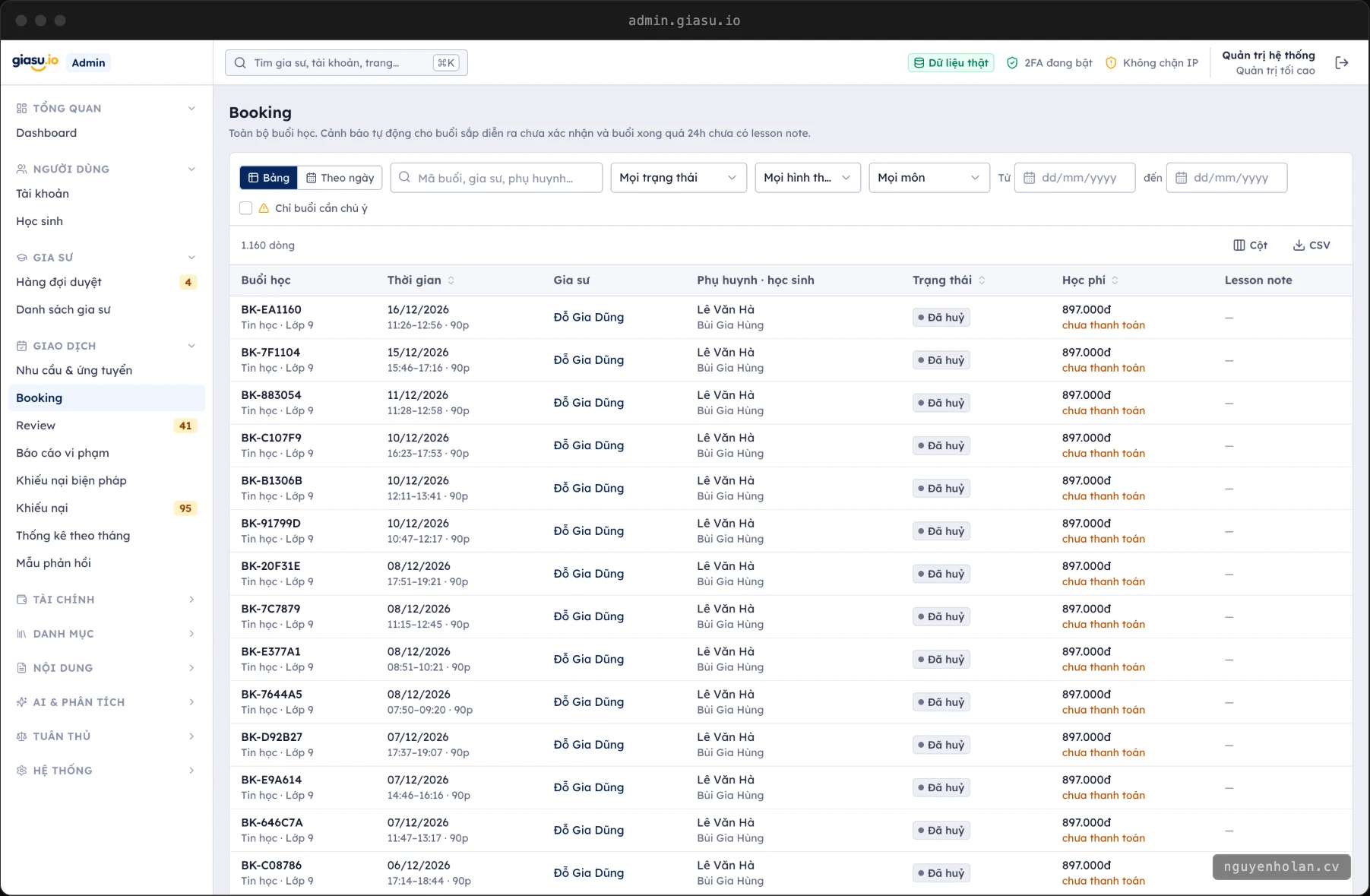Expand the Hệ thống section chevron
1370x896 pixels.
click(x=191, y=771)
